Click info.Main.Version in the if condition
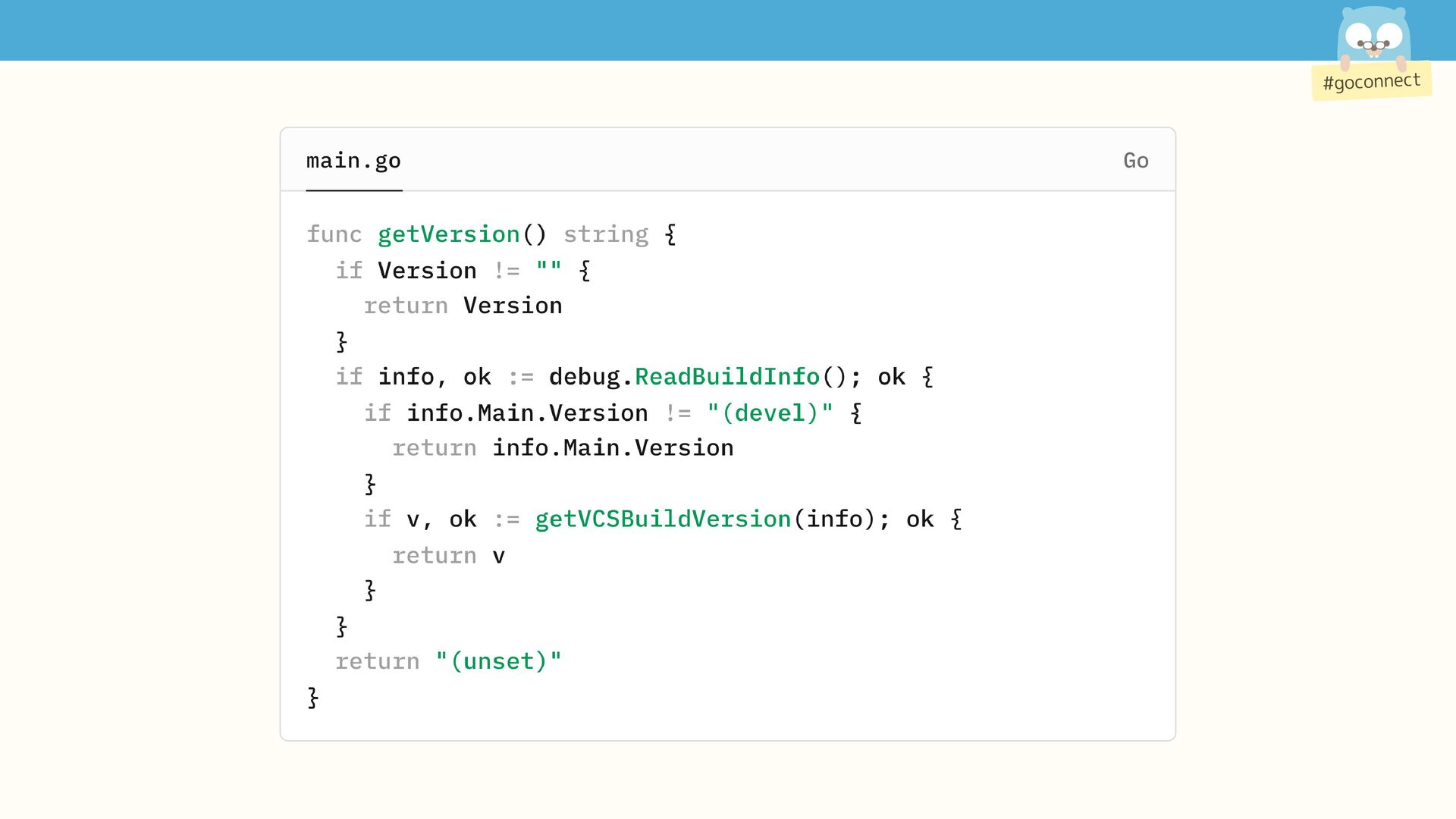The image size is (1456, 819). [x=527, y=413]
